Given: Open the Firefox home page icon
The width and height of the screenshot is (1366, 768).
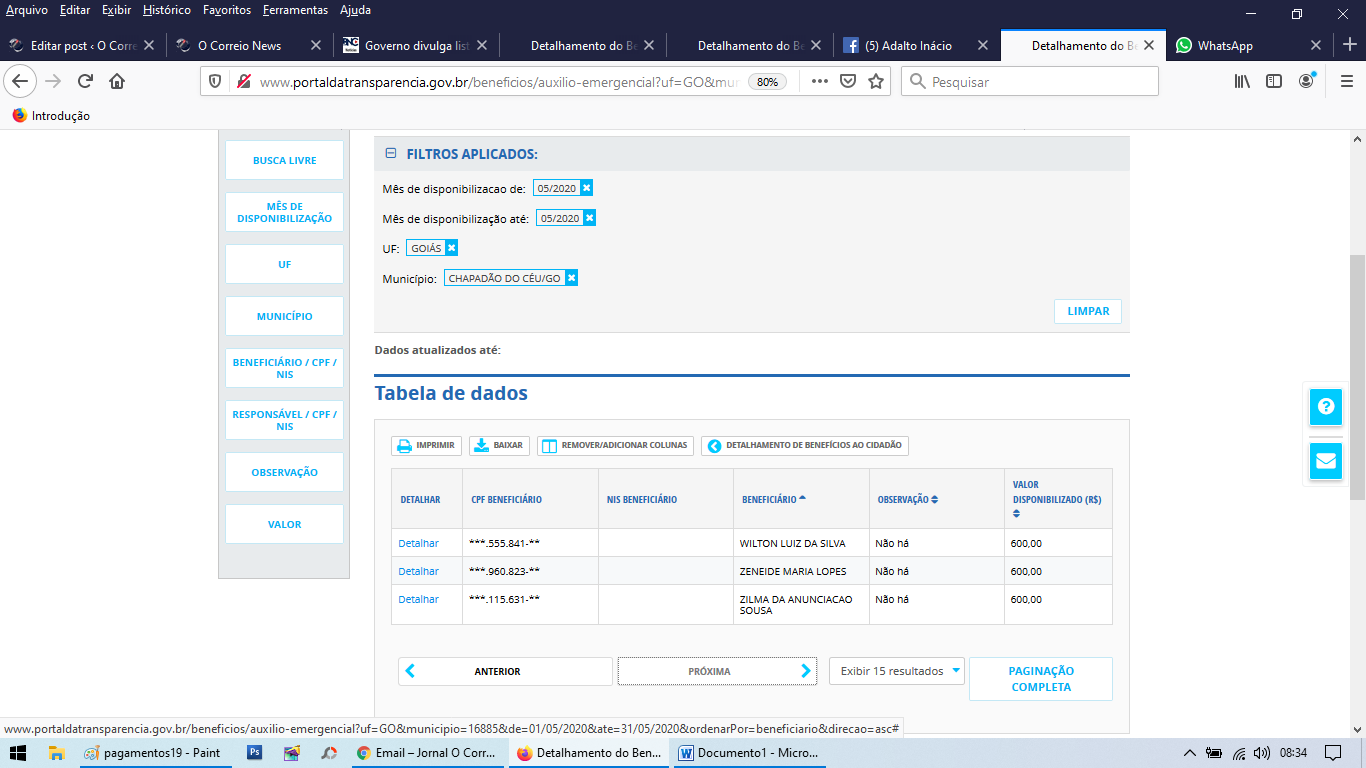Looking at the screenshot, I should [117, 82].
